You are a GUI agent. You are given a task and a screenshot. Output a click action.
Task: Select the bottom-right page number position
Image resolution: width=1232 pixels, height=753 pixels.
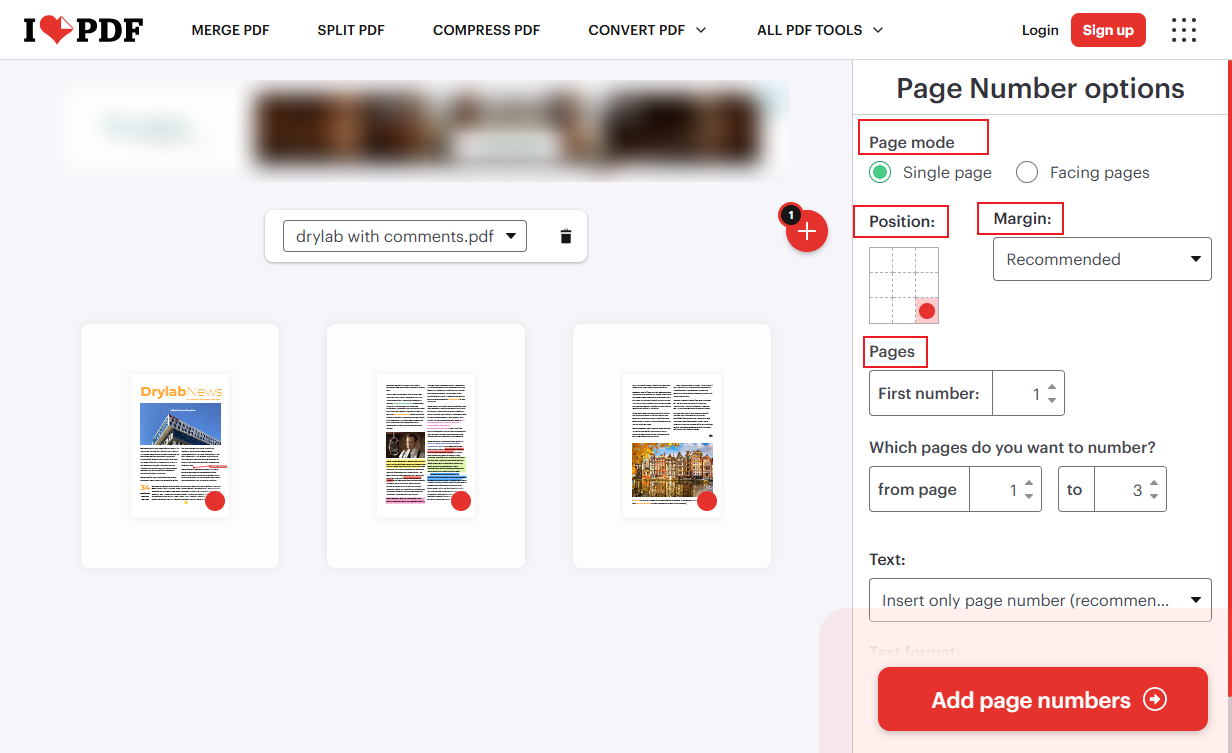(926, 311)
